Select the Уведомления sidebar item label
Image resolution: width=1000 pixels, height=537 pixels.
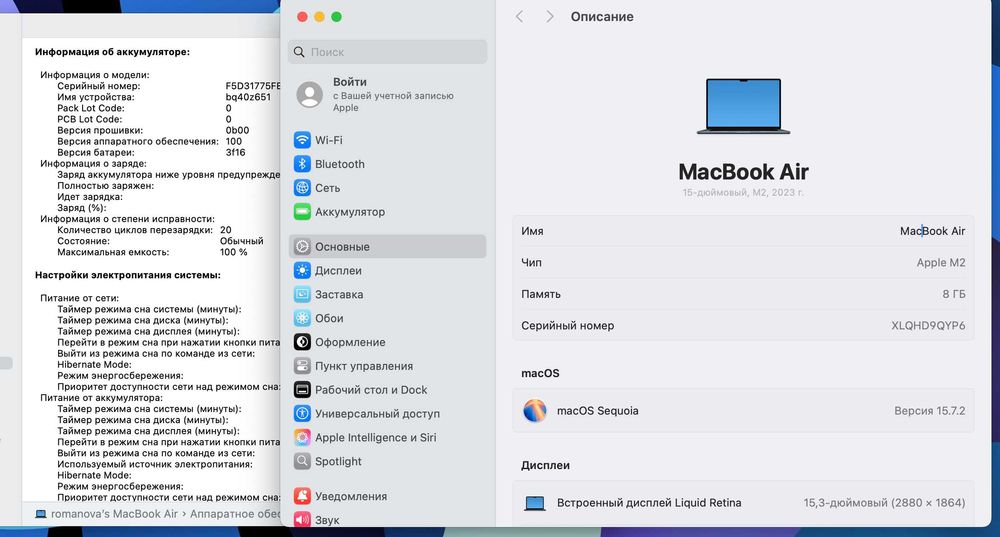(x=351, y=496)
